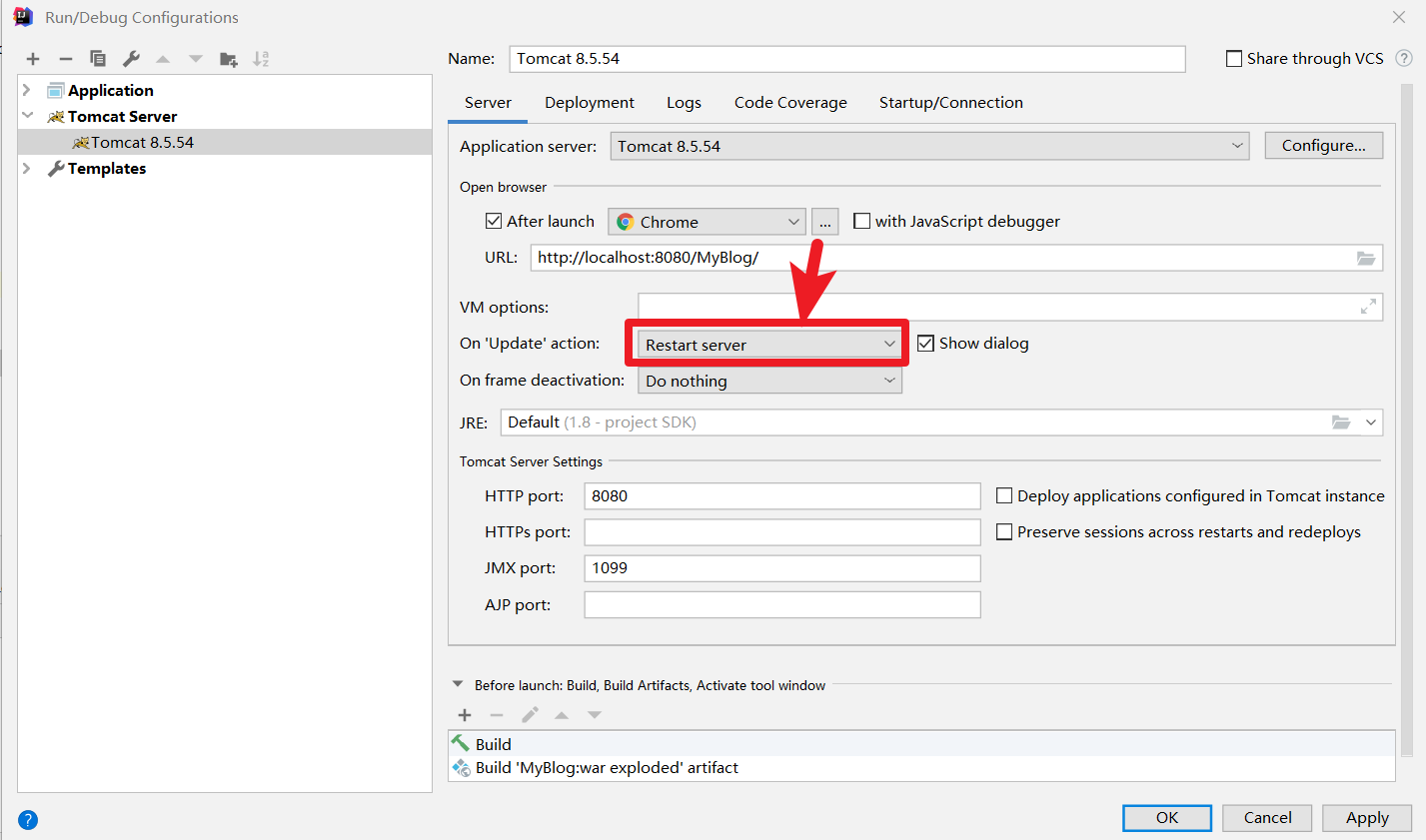Copy the selected configuration
This screenshot has height=840, width=1426.
pos(98,59)
